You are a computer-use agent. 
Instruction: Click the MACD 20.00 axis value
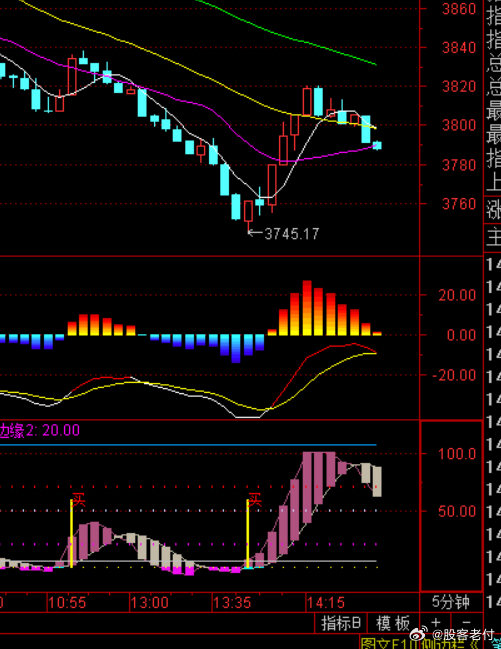(458, 295)
